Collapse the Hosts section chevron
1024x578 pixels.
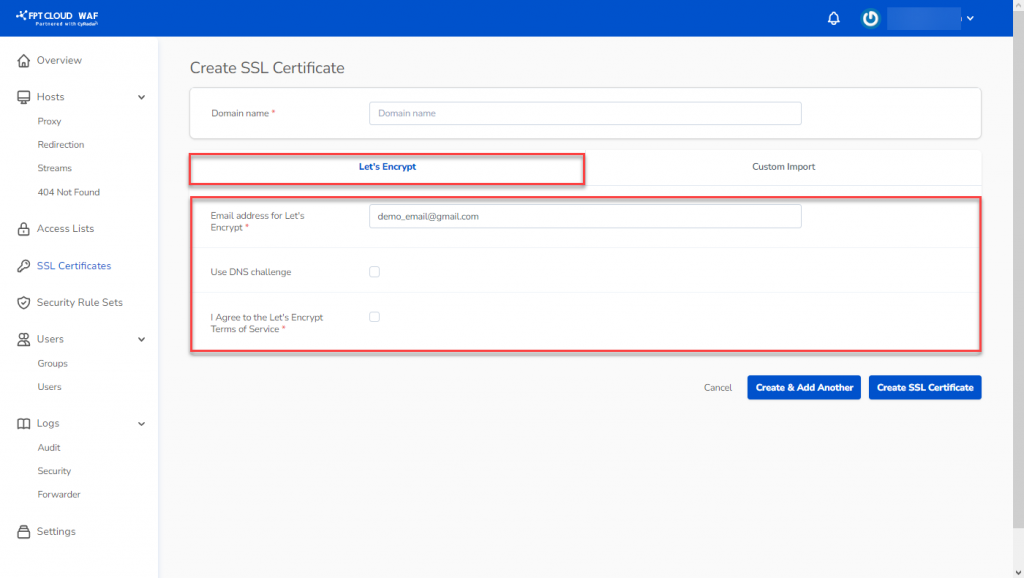click(141, 97)
